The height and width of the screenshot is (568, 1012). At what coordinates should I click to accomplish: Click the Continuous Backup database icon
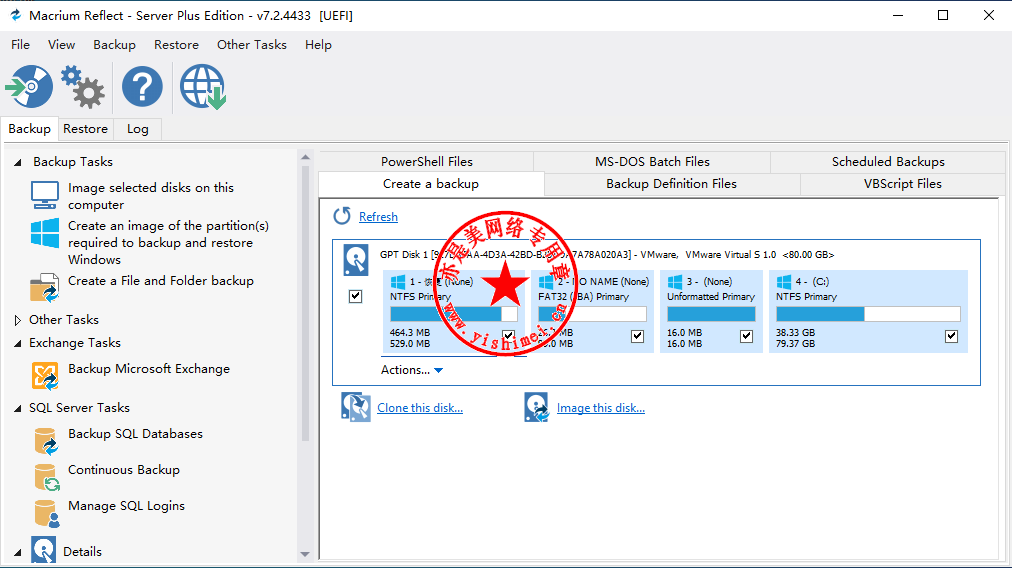coord(46,477)
